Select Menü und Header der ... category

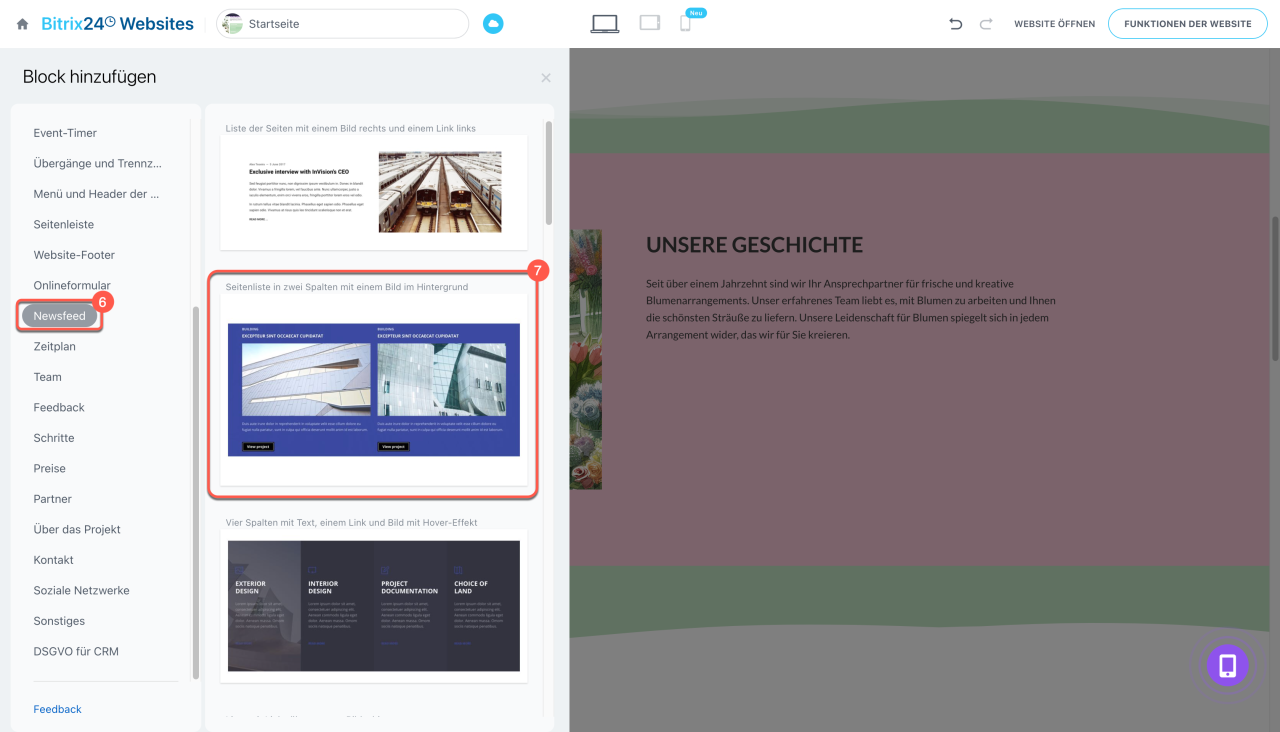click(x=96, y=194)
